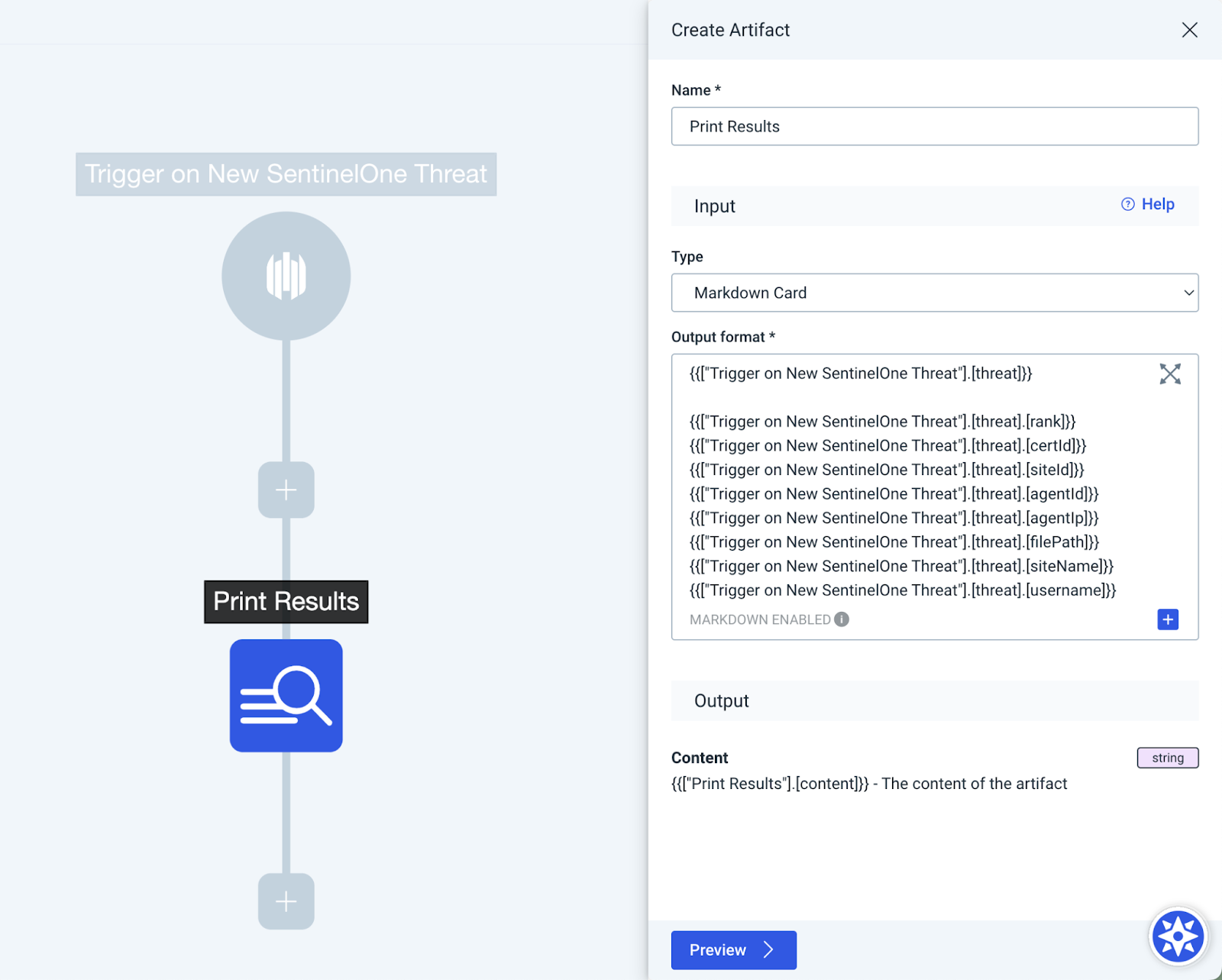
Task: Select the SentinelOne trigger node circle
Action: point(286,276)
